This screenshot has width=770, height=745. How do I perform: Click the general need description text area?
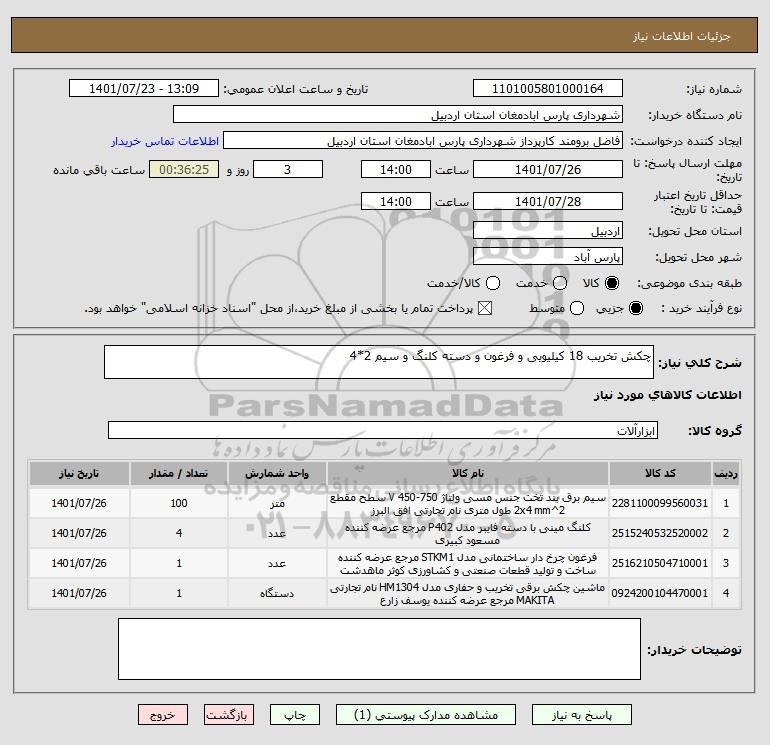pyautogui.click(x=379, y=362)
